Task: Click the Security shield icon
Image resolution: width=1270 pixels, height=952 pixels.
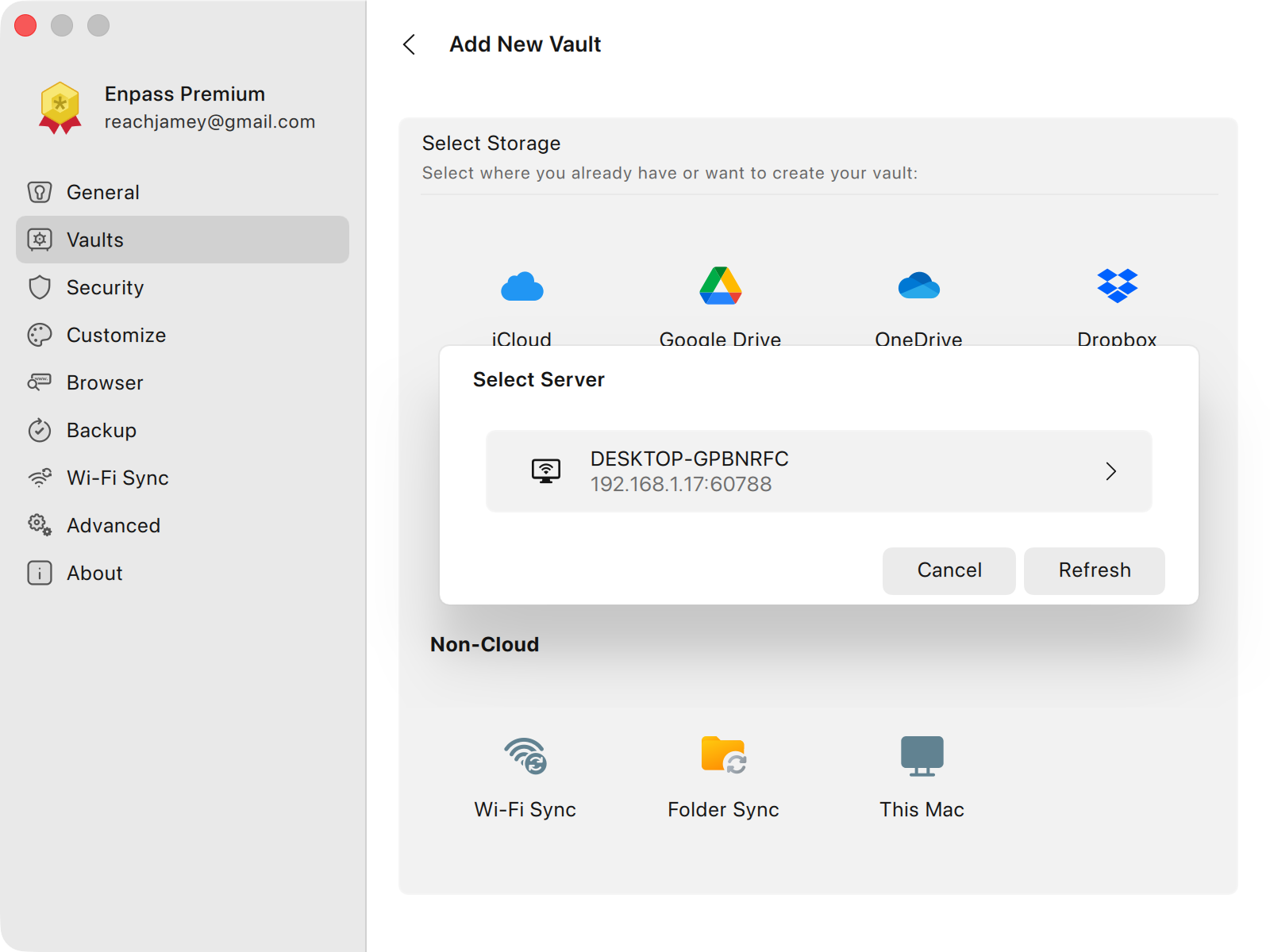Action: click(x=40, y=287)
